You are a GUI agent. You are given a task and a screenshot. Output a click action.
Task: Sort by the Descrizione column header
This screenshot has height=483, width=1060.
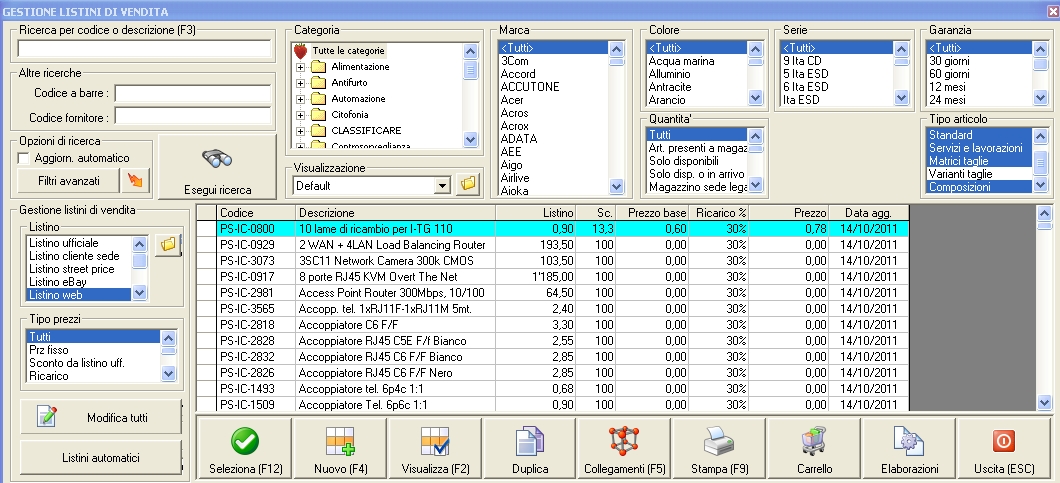395,212
